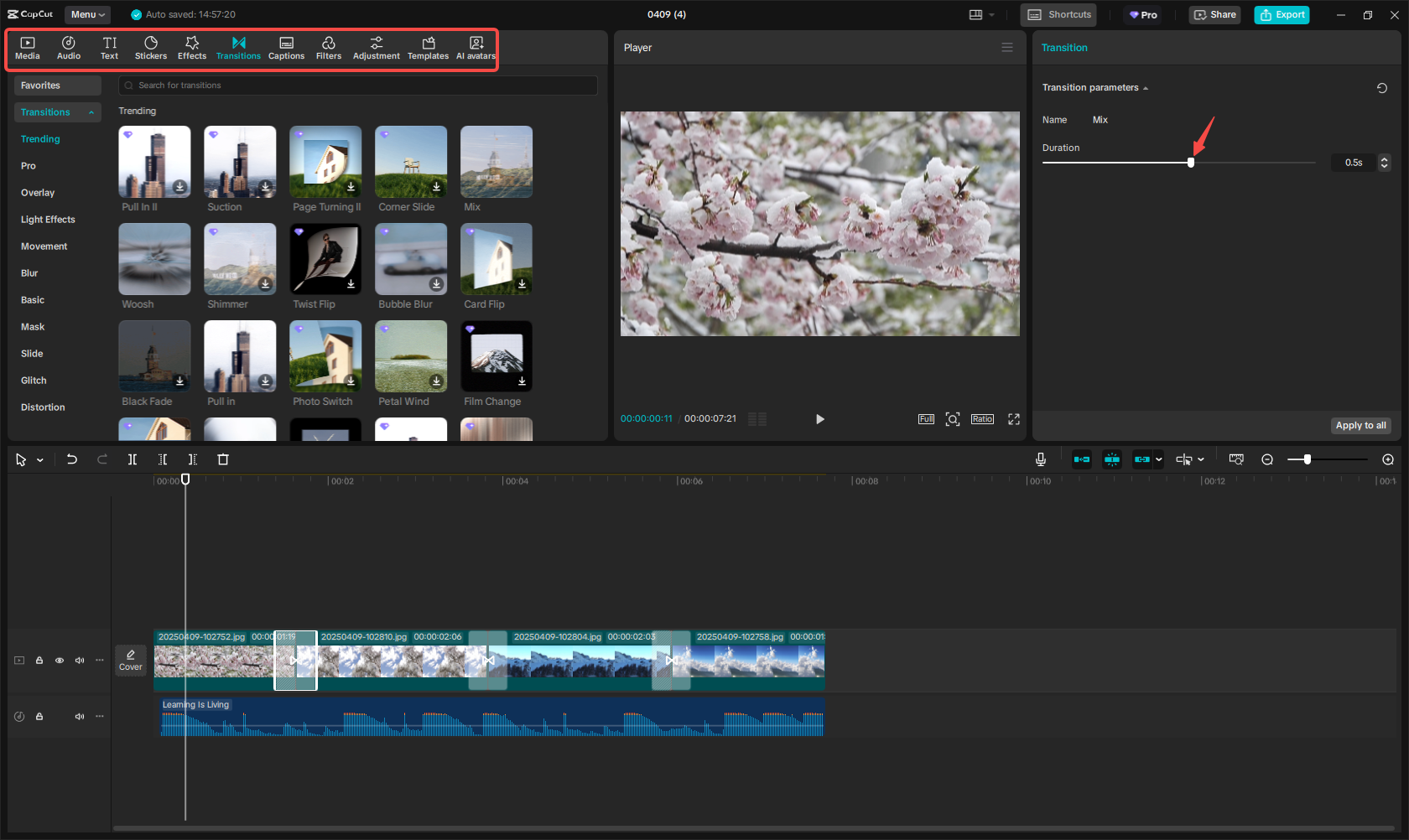
Task: Toggle track lock on the video track
Action: [x=39, y=660]
